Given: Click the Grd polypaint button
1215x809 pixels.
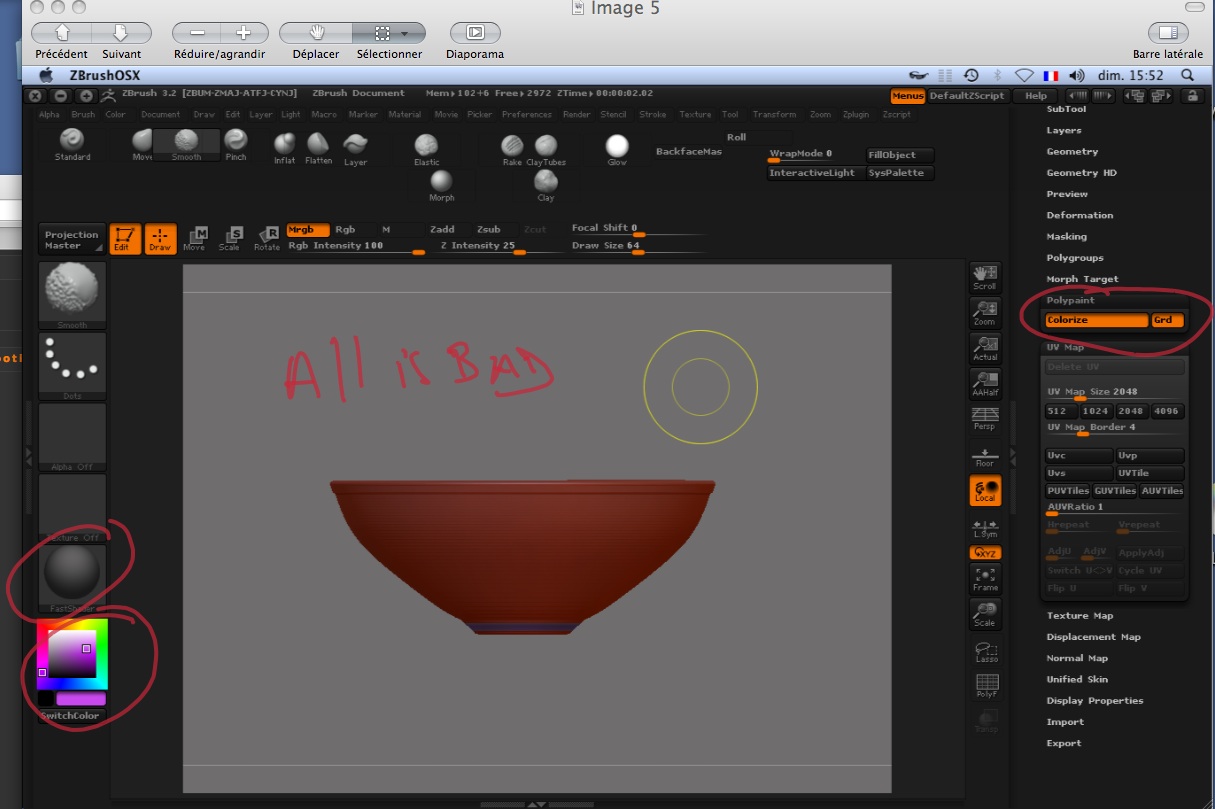Looking at the screenshot, I should click(x=1167, y=320).
